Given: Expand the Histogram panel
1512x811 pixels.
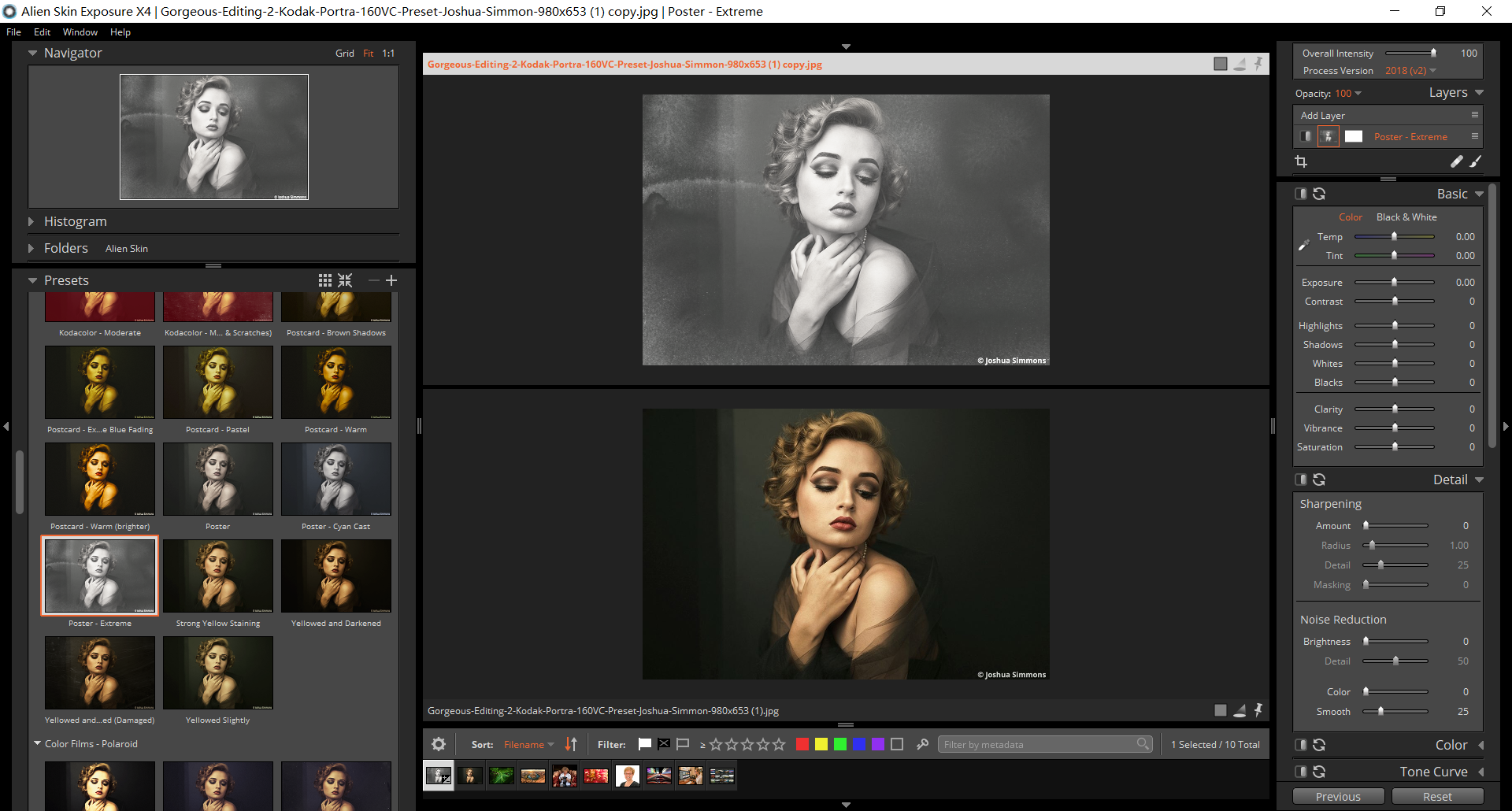Looking at the screenshot, I should [31, 222].
